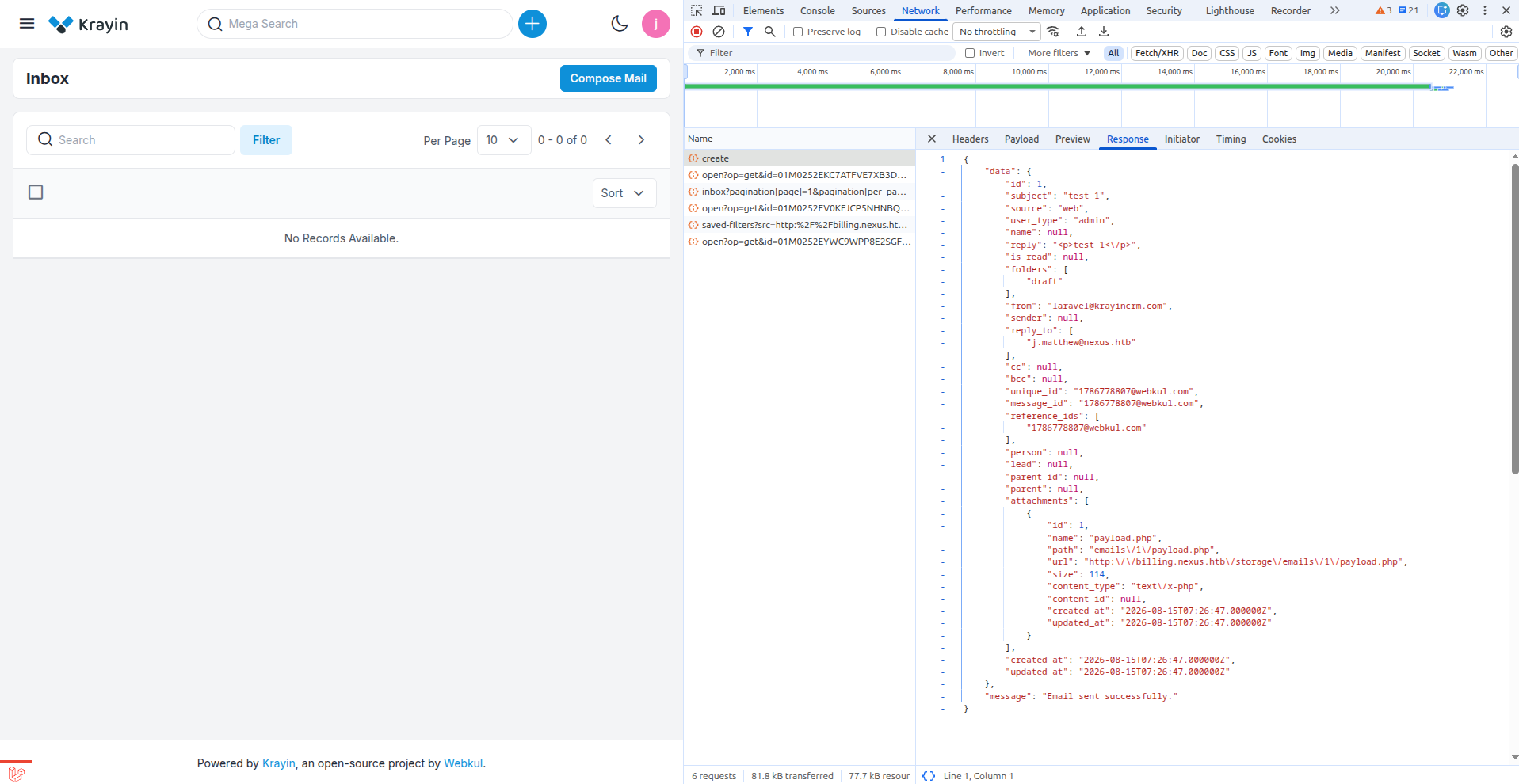This screenshot has width=1519, height=784.
Task: Toggle the network filter funnel icon
Action: coord(748,32)
